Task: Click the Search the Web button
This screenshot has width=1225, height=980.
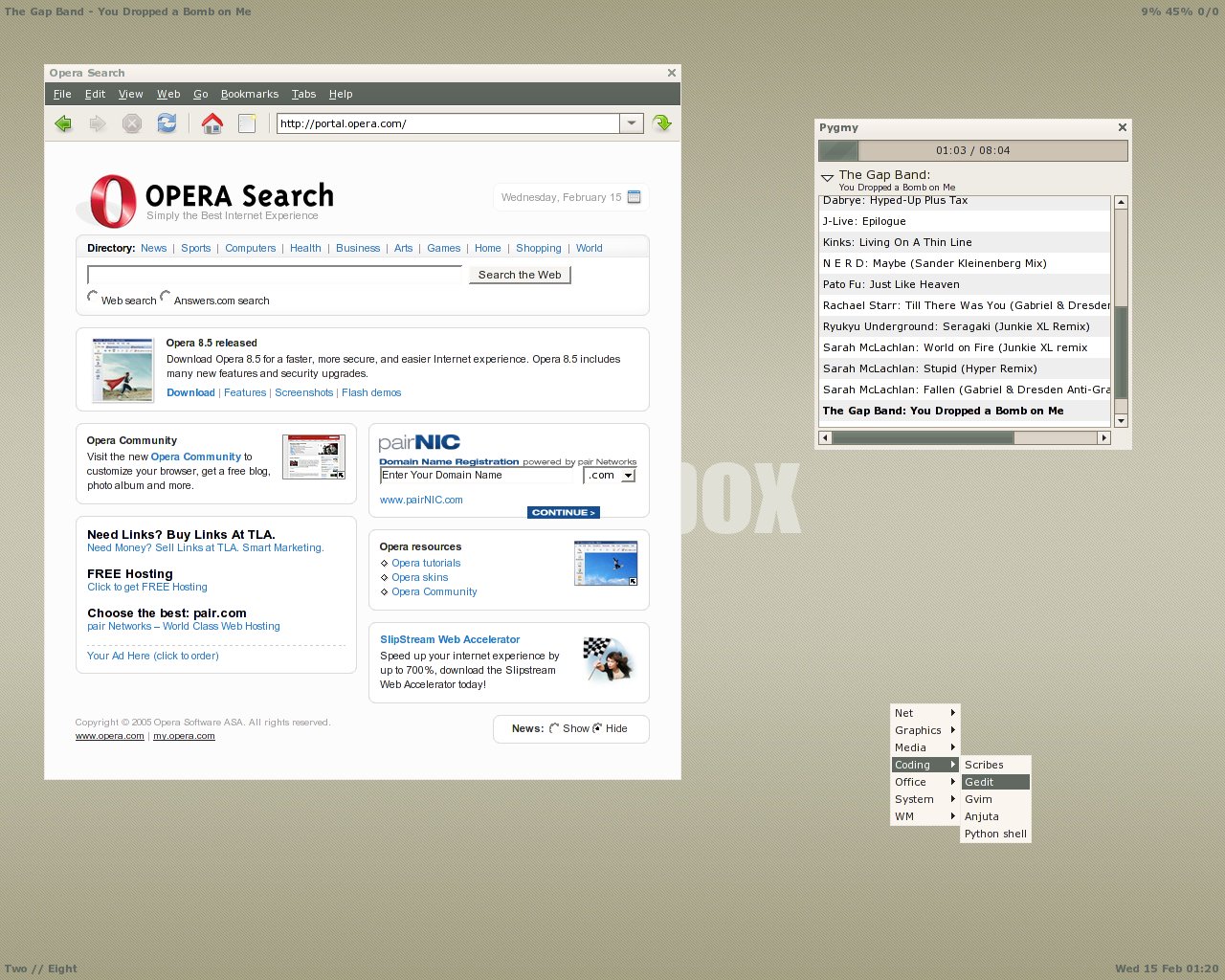Action: tap(520, 275)
